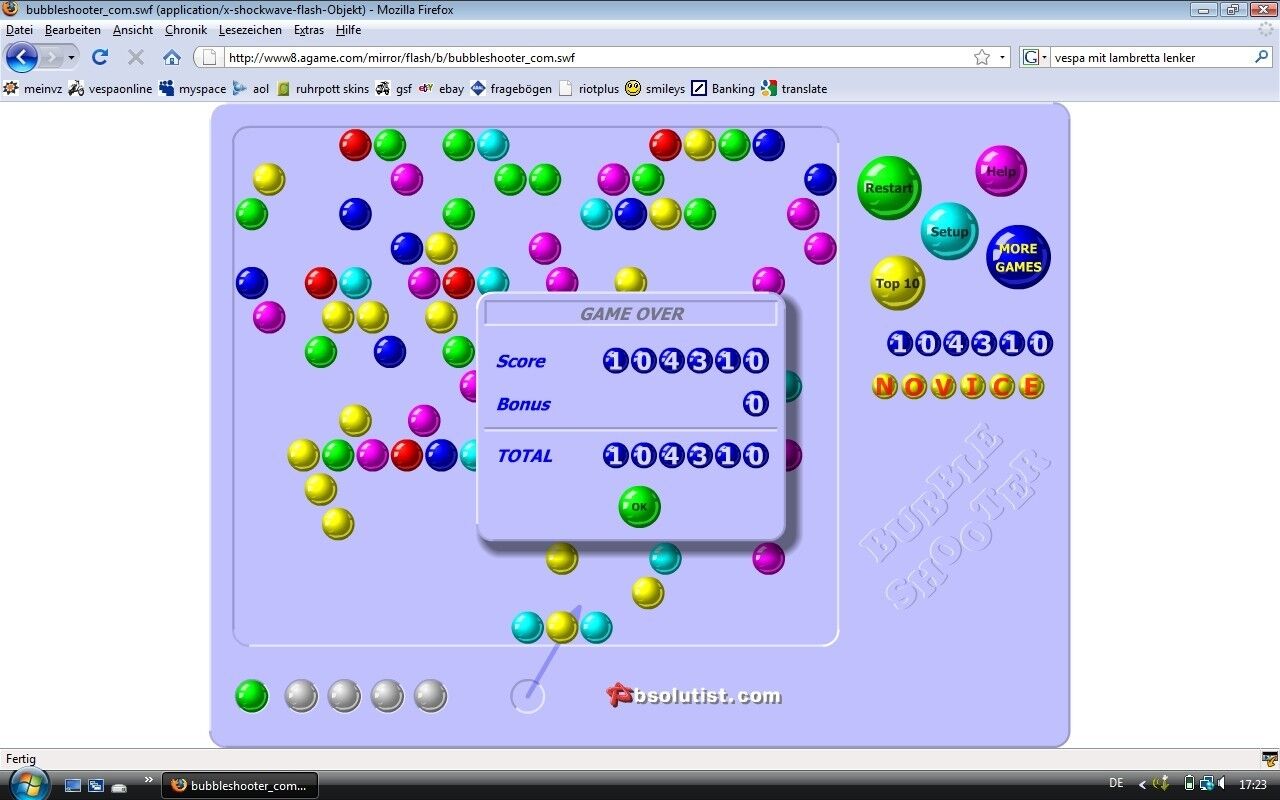Open the Lesezeichen menu
Screen dimensions: 1280x800
[x=250, y=30]
